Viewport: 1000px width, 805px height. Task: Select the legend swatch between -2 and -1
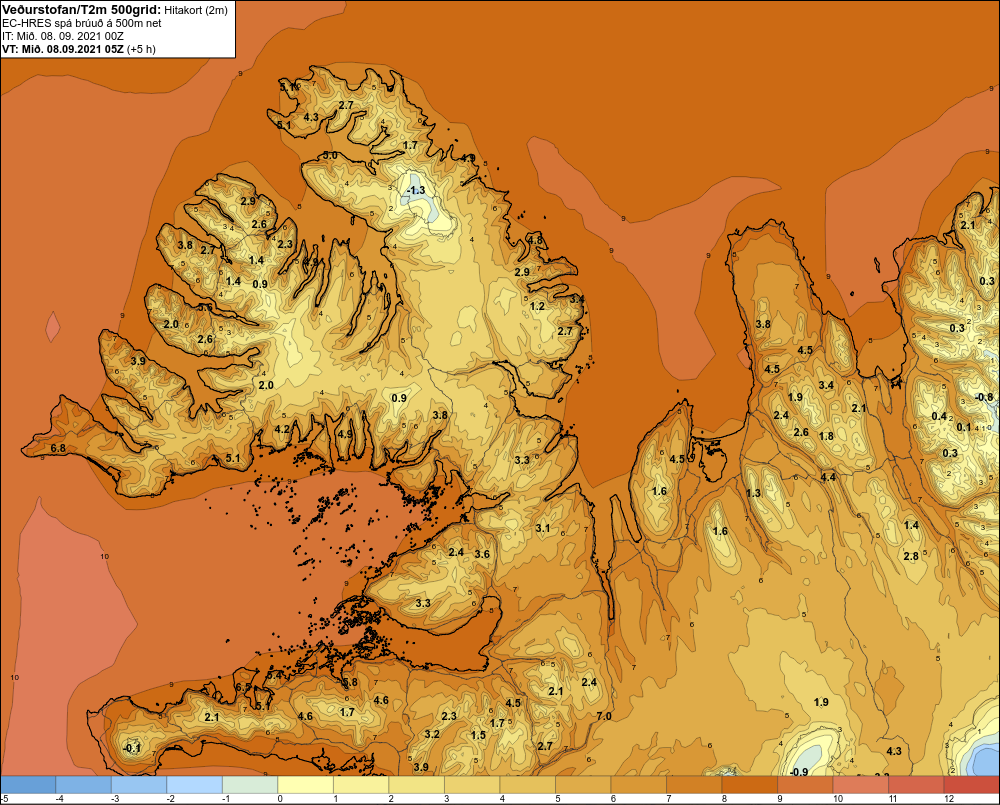tap(195, 785)
